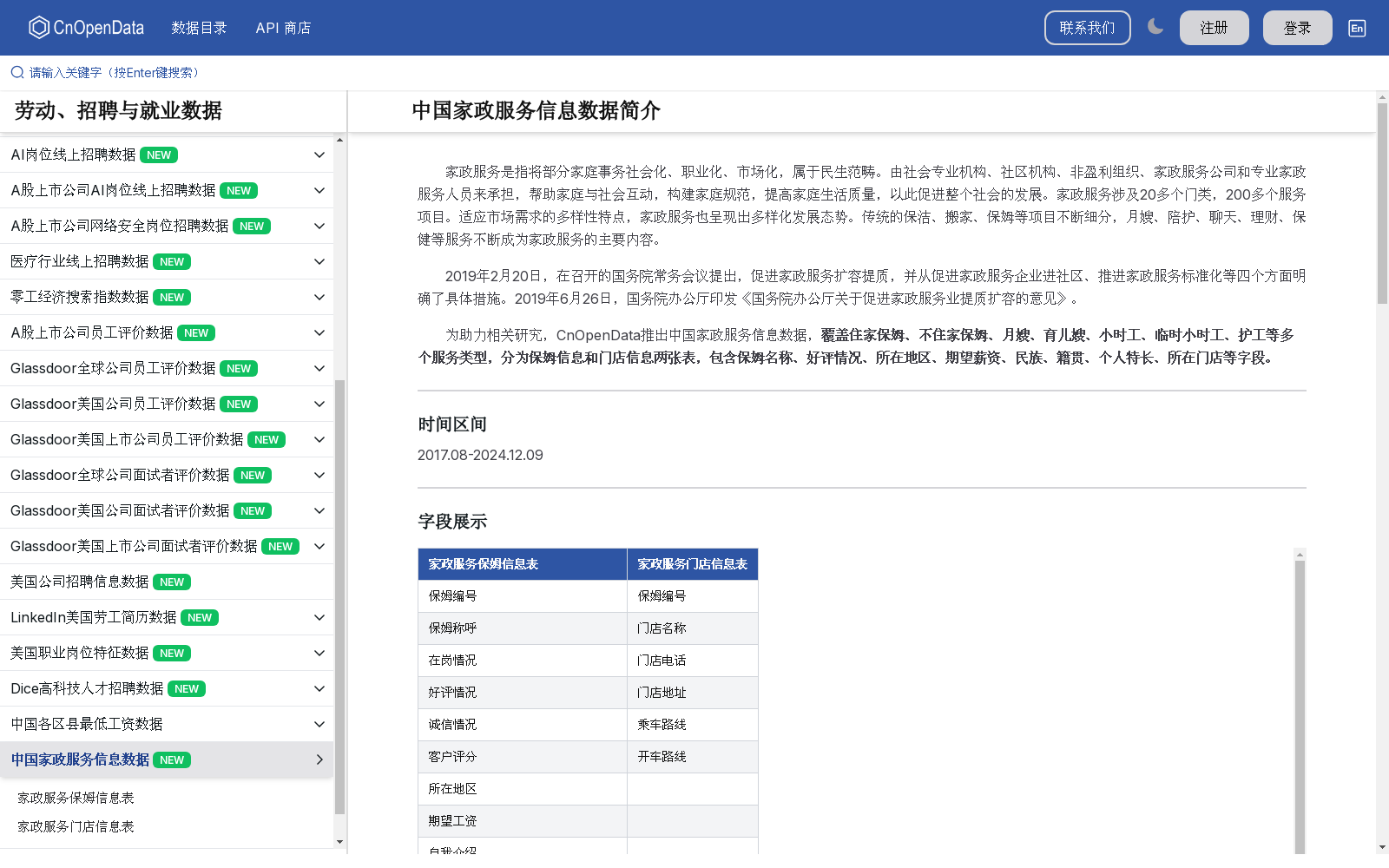The width and height of the screenshot is (1389, 868).
Task: Toggle dark mode with the moon icon
Action: (1155, 27)
